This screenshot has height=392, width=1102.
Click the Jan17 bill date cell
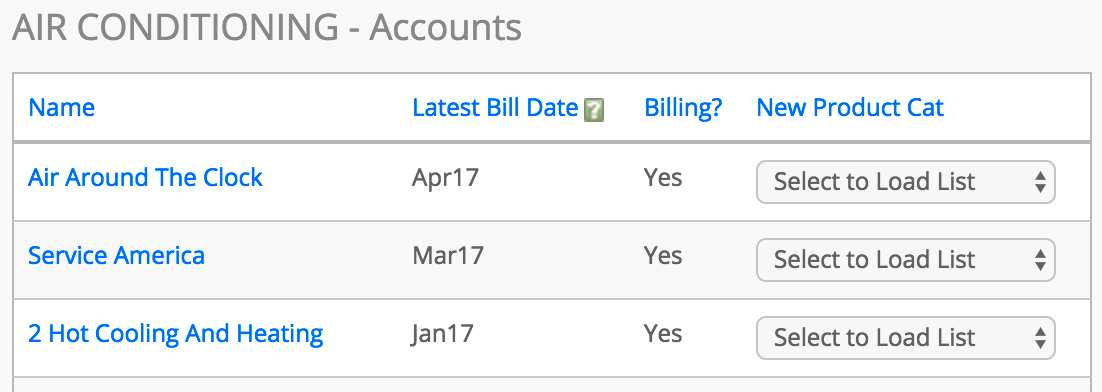click(x=443, y=334)
